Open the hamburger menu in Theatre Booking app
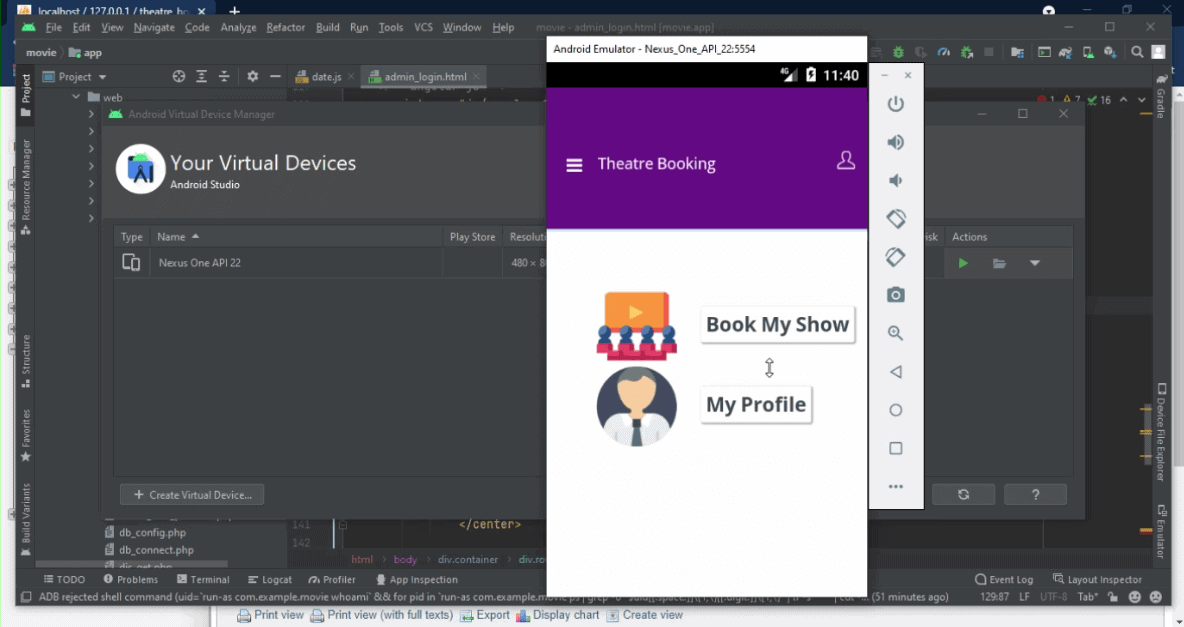 tap(574, 165)
